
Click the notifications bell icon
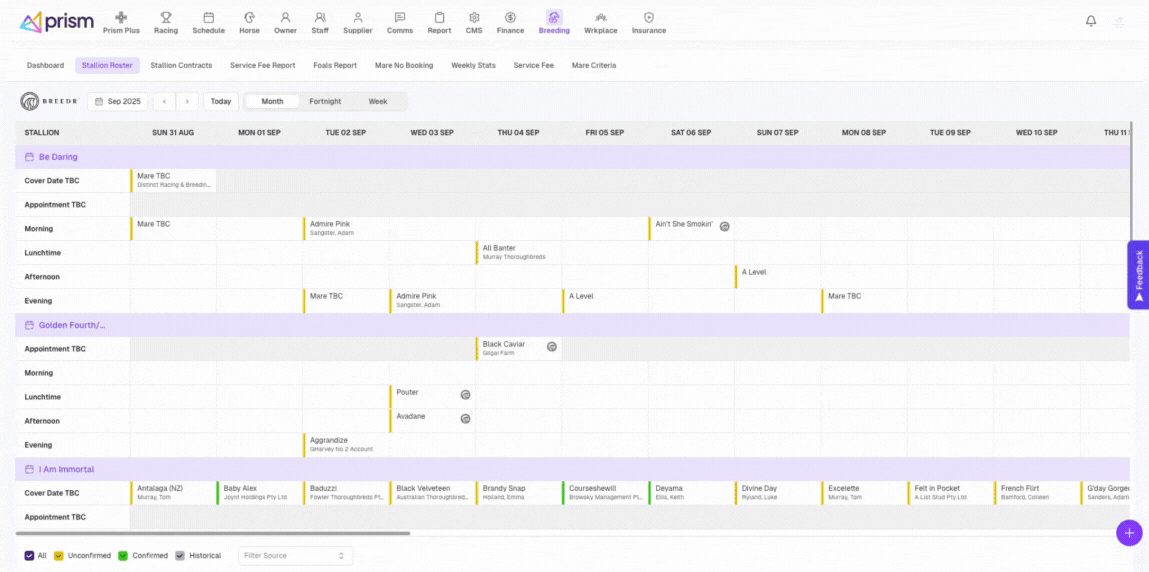(1091, 21)
